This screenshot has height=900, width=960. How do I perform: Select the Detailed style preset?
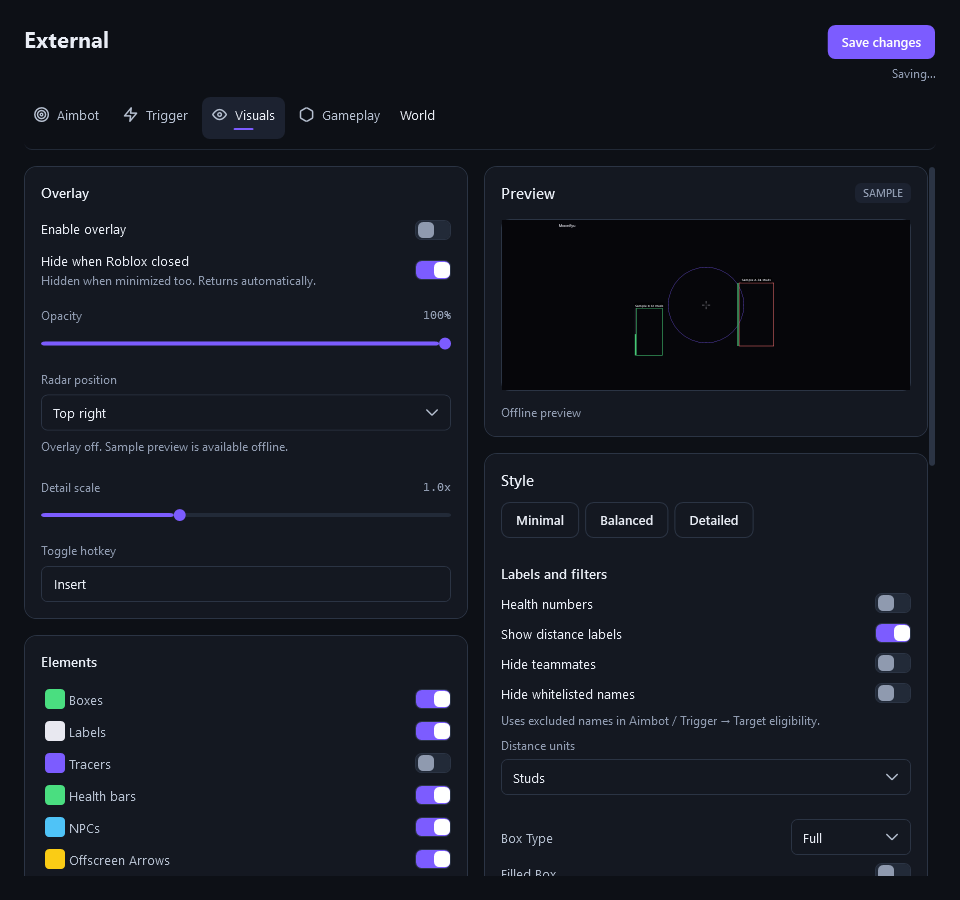(713, 520)
